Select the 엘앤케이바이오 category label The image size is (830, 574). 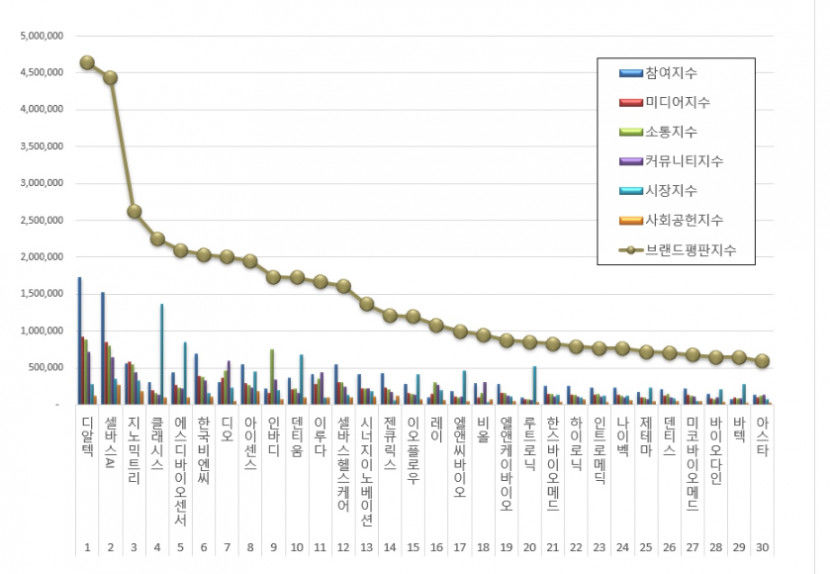pyautogui.click(x=507, y=464)
